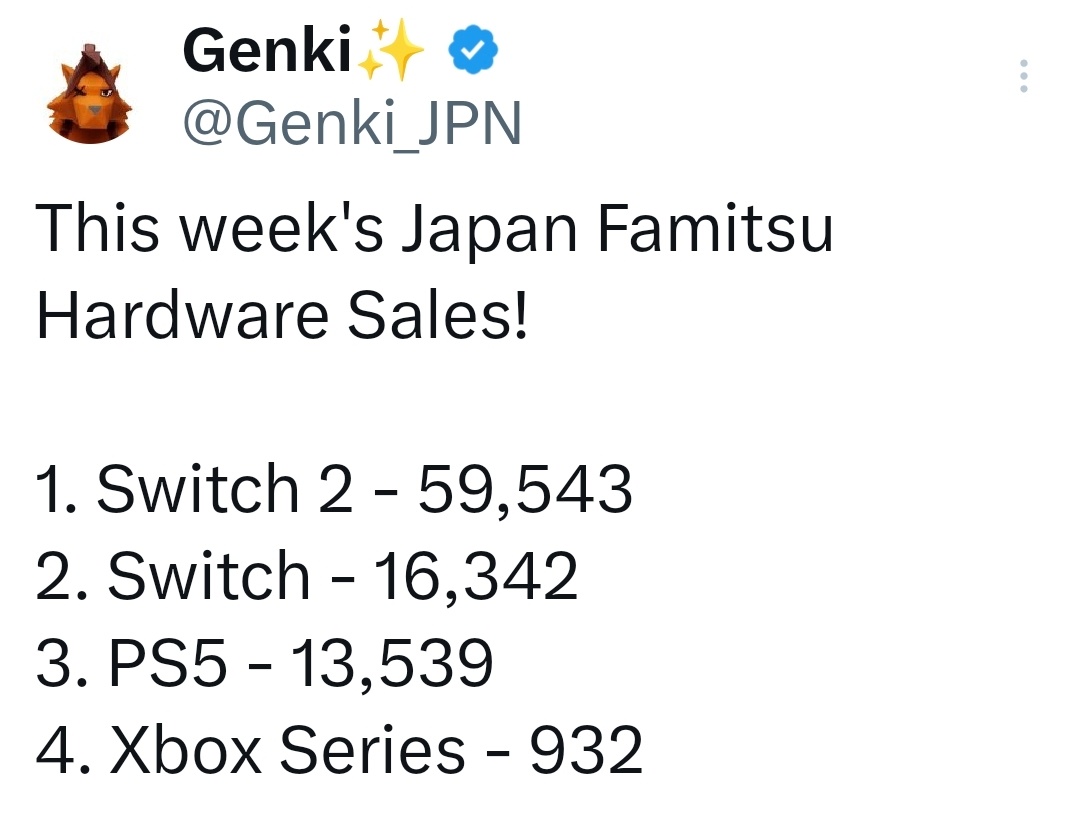Click the 932 sales figure

point(585,750)
